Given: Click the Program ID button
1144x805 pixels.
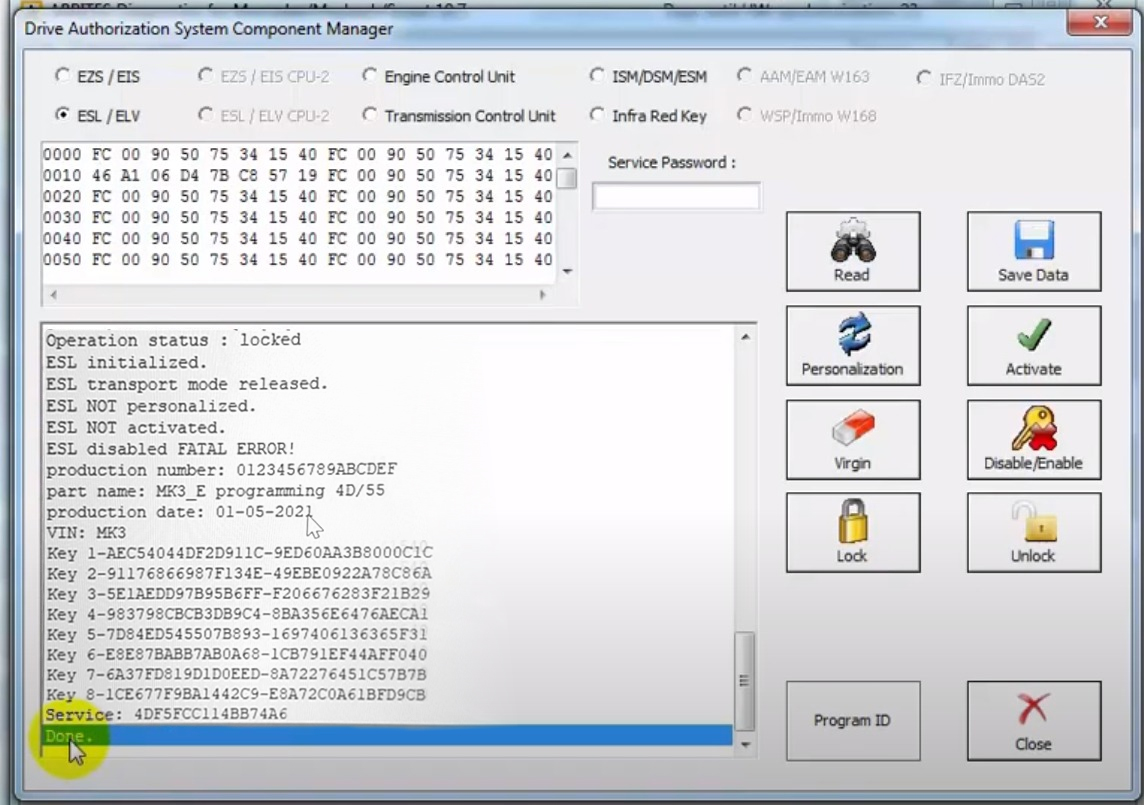Looking at the screenshot, I should [852, 720].
